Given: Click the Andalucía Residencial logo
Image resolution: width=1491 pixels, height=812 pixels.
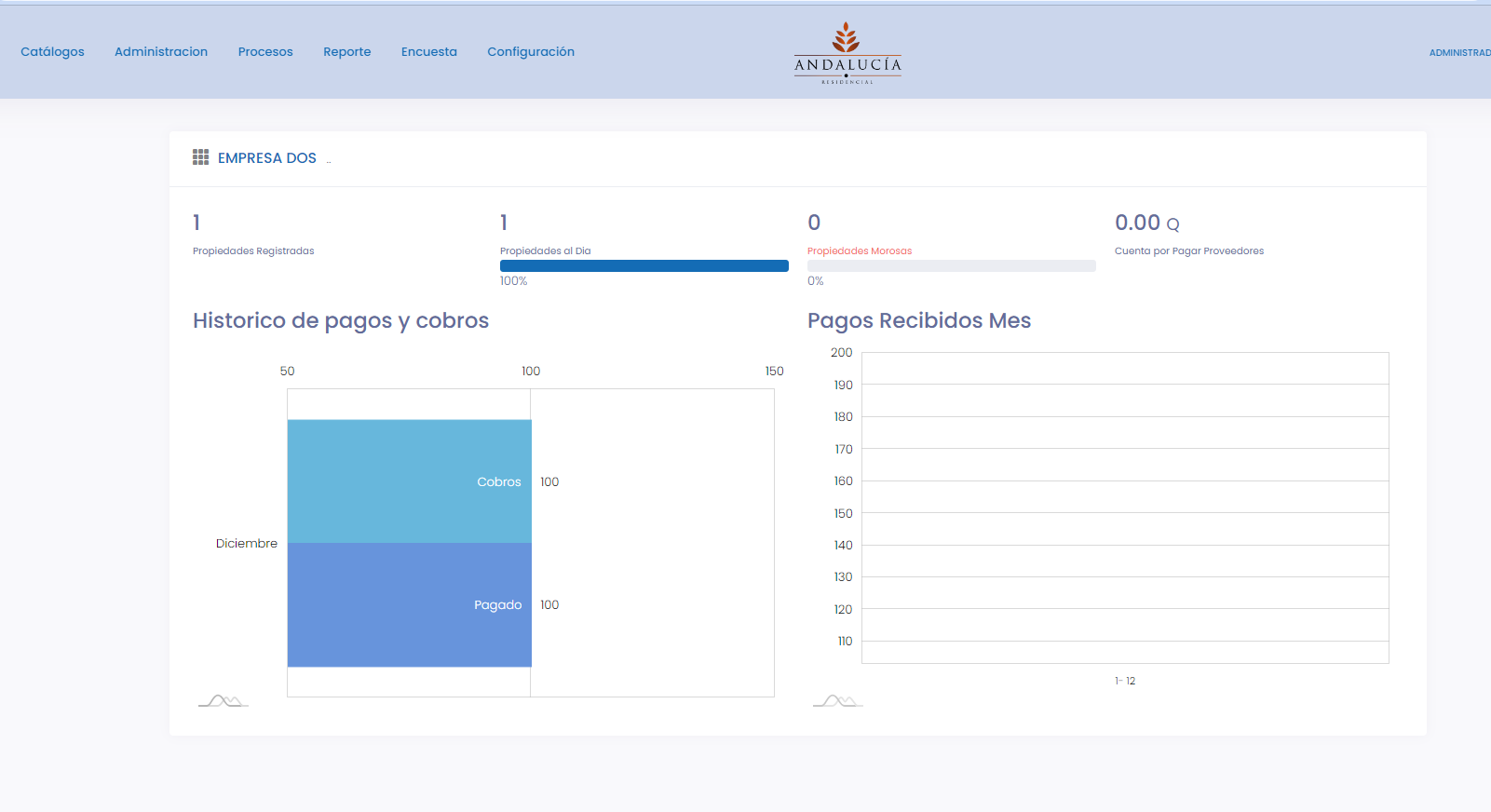Looking at the screenshot, I should tap(847, 53).
